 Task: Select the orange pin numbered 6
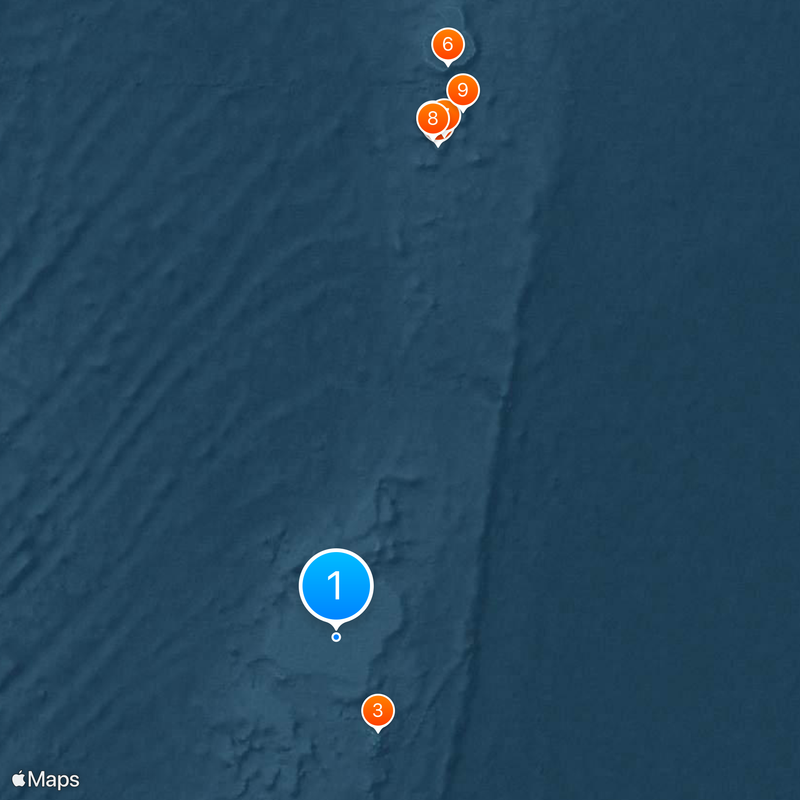click(448, 45)
